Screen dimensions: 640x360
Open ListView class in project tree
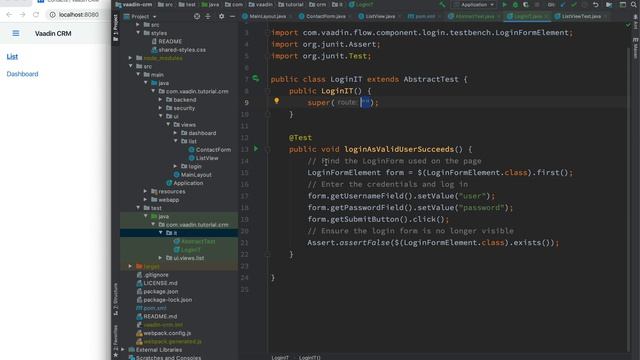click(203, 158)
